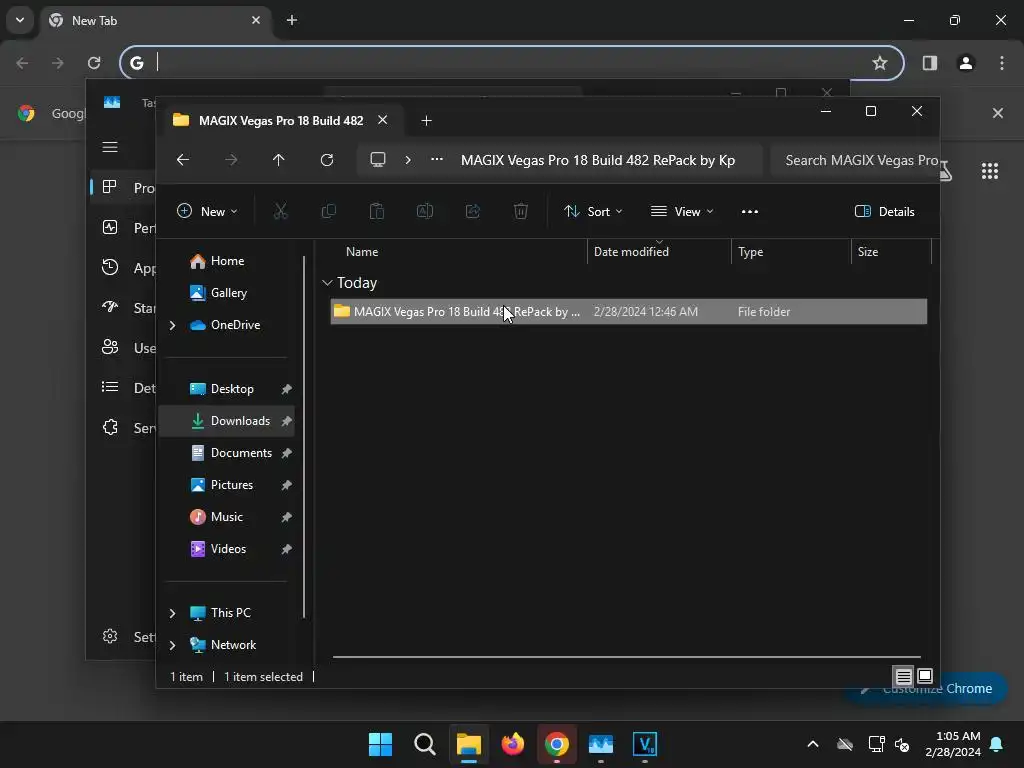Open the See more ellipsis in Explorer toolbar
The width and height of the screenshot is (1024, 768).
pos(750,211)
